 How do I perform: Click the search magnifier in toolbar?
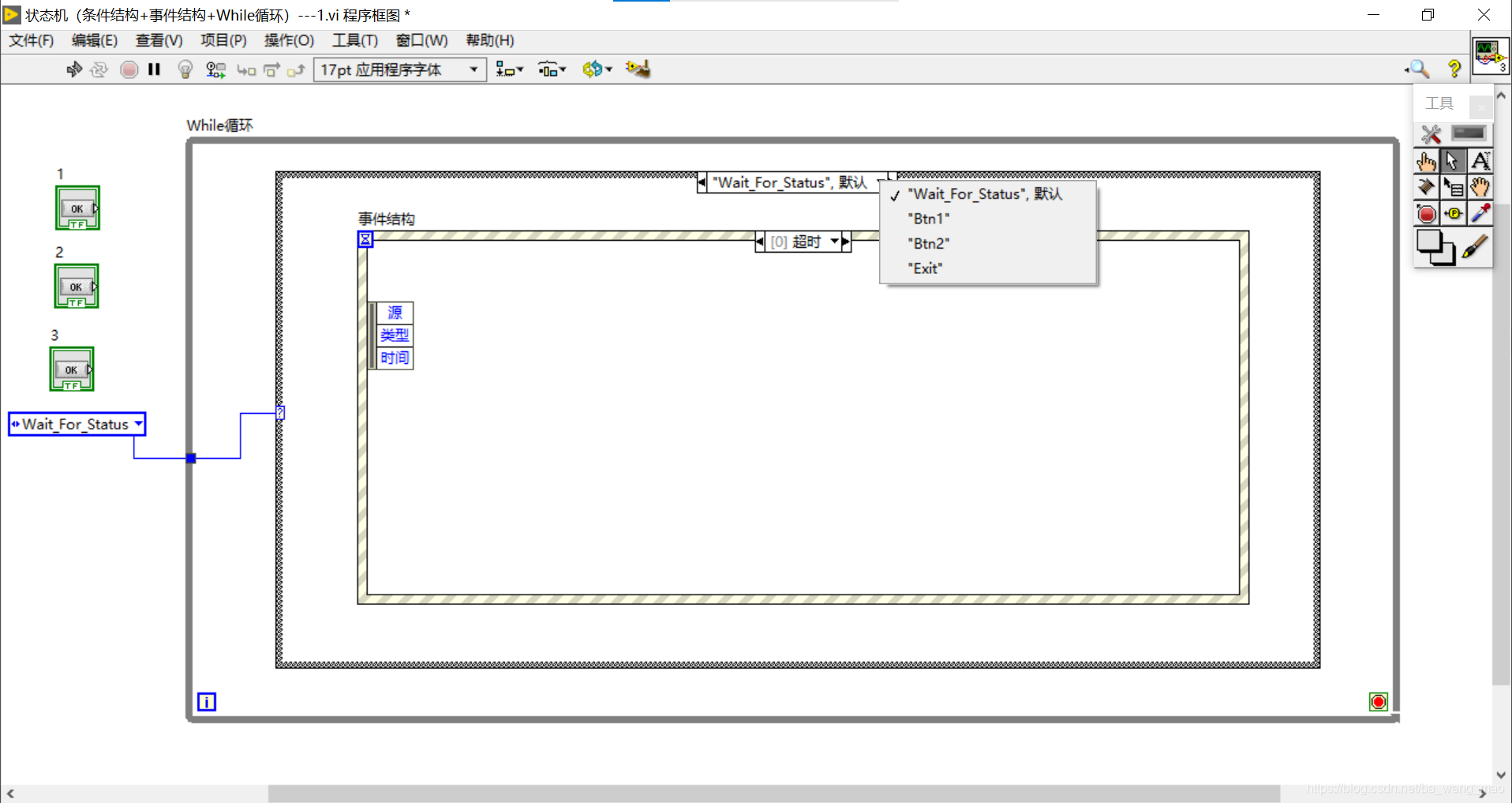pos(1418,69)
